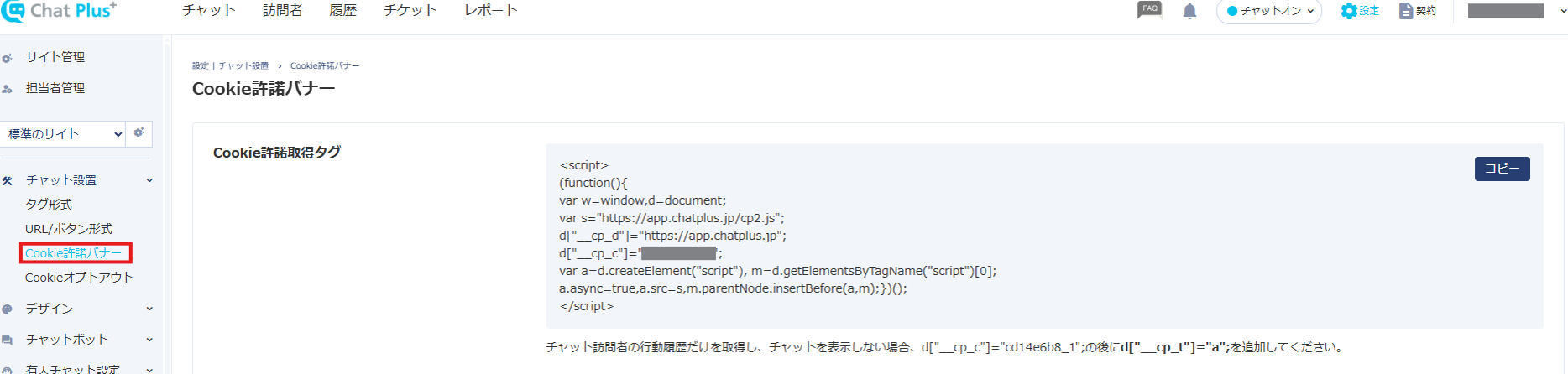The image size is (1568, 374).
Task: Open the FAQ speech bubble icon
Action: [1149, 10]
